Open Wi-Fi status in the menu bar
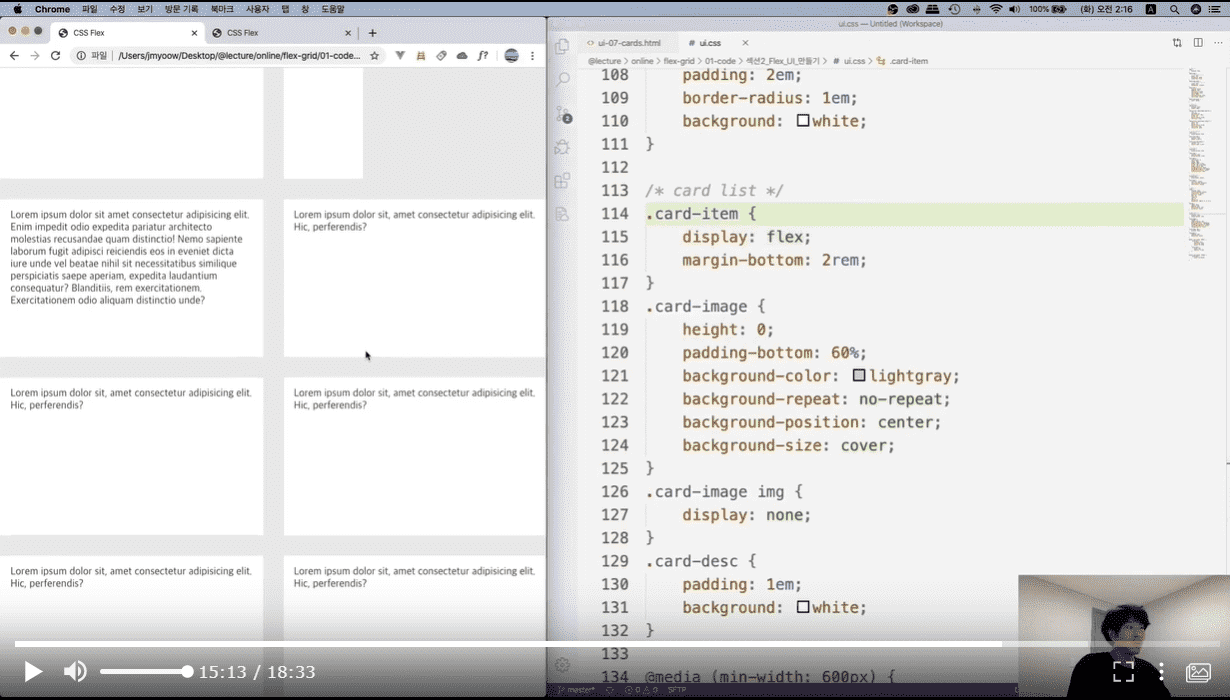This screenshot has height=700, width=1230. click(x=996, y=9)
